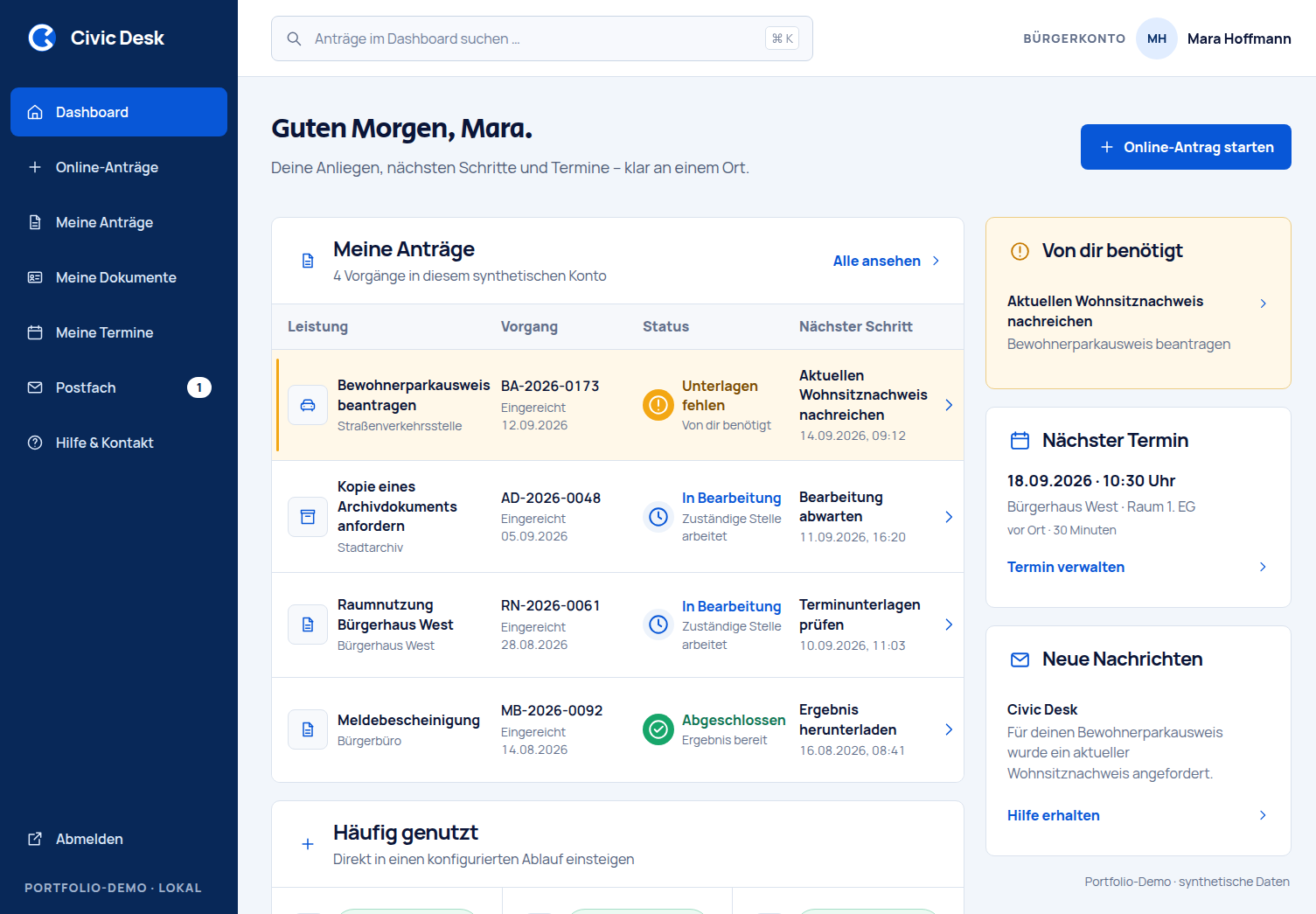The width and height of the screenshot is (1316, 914).
Task: Click the orange warning status icon
Action: [658, 405]
